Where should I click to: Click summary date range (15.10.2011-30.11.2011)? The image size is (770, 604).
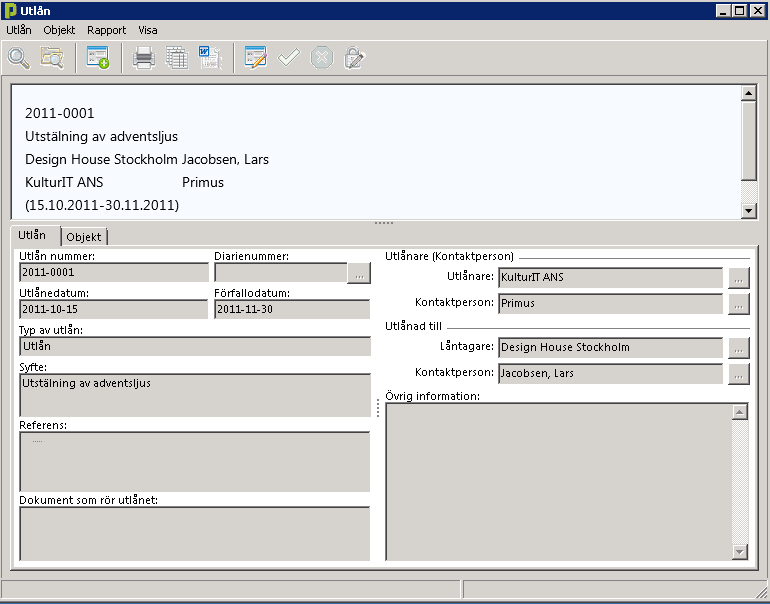click(x=102, y=205)
